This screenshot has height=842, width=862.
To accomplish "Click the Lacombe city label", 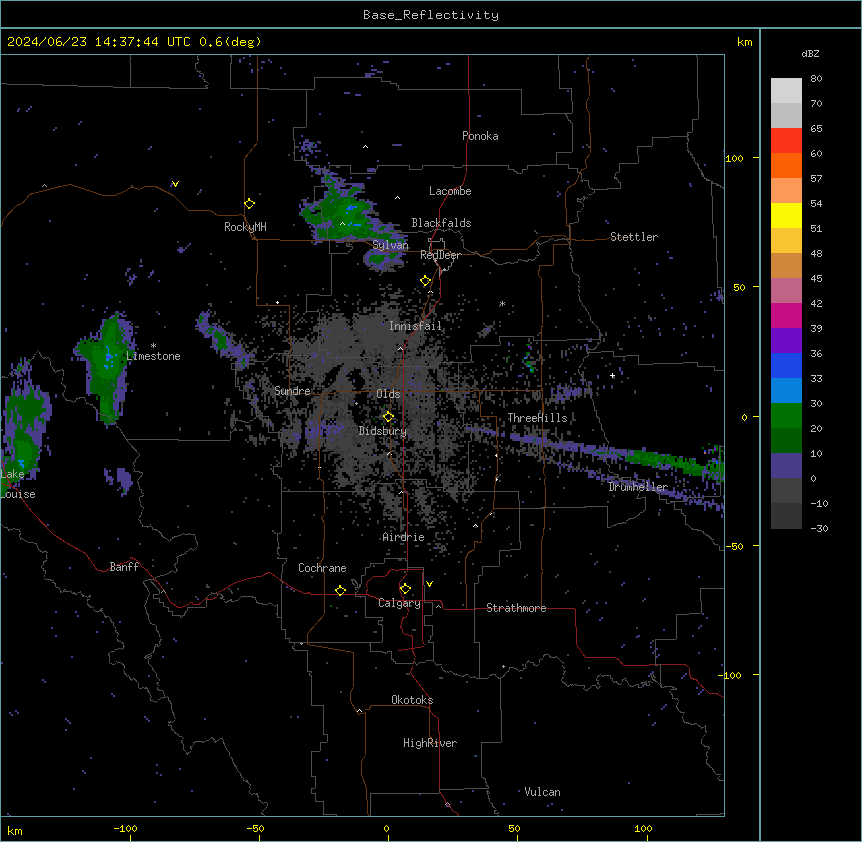I will (x=450, y=191).
